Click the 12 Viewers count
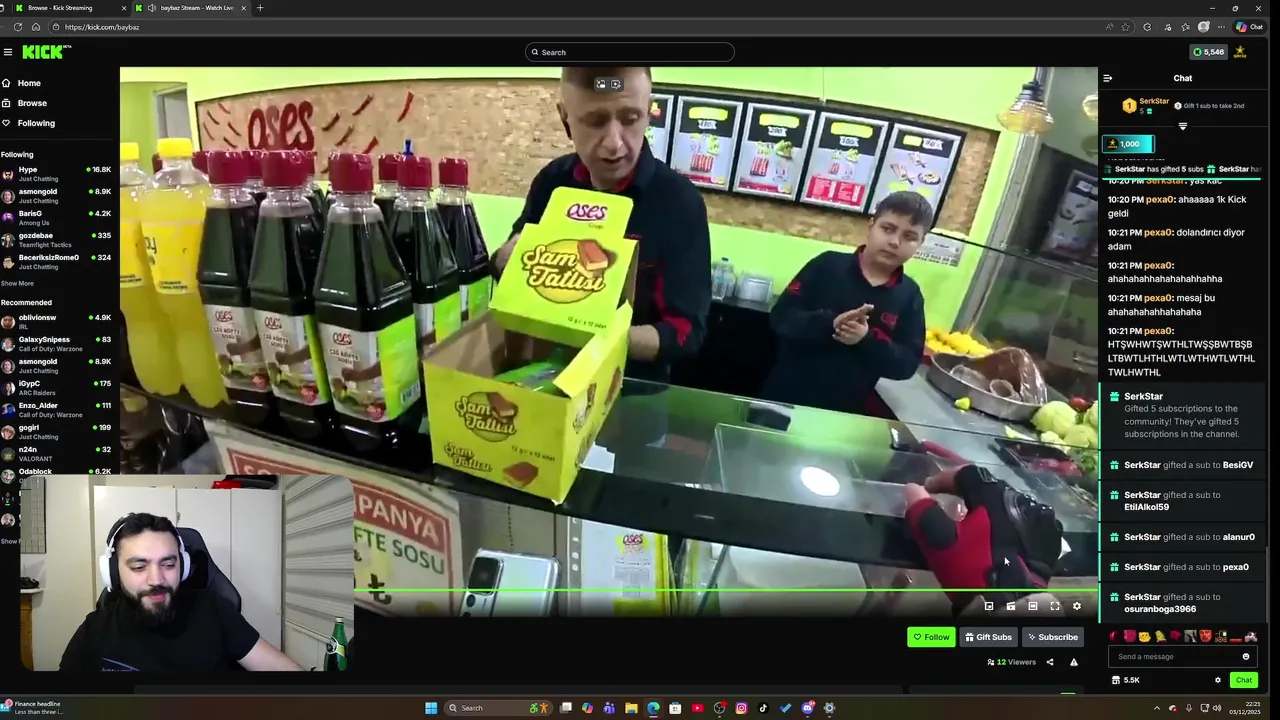This screenshot has width=1280, height=720. pos(1011,662)
